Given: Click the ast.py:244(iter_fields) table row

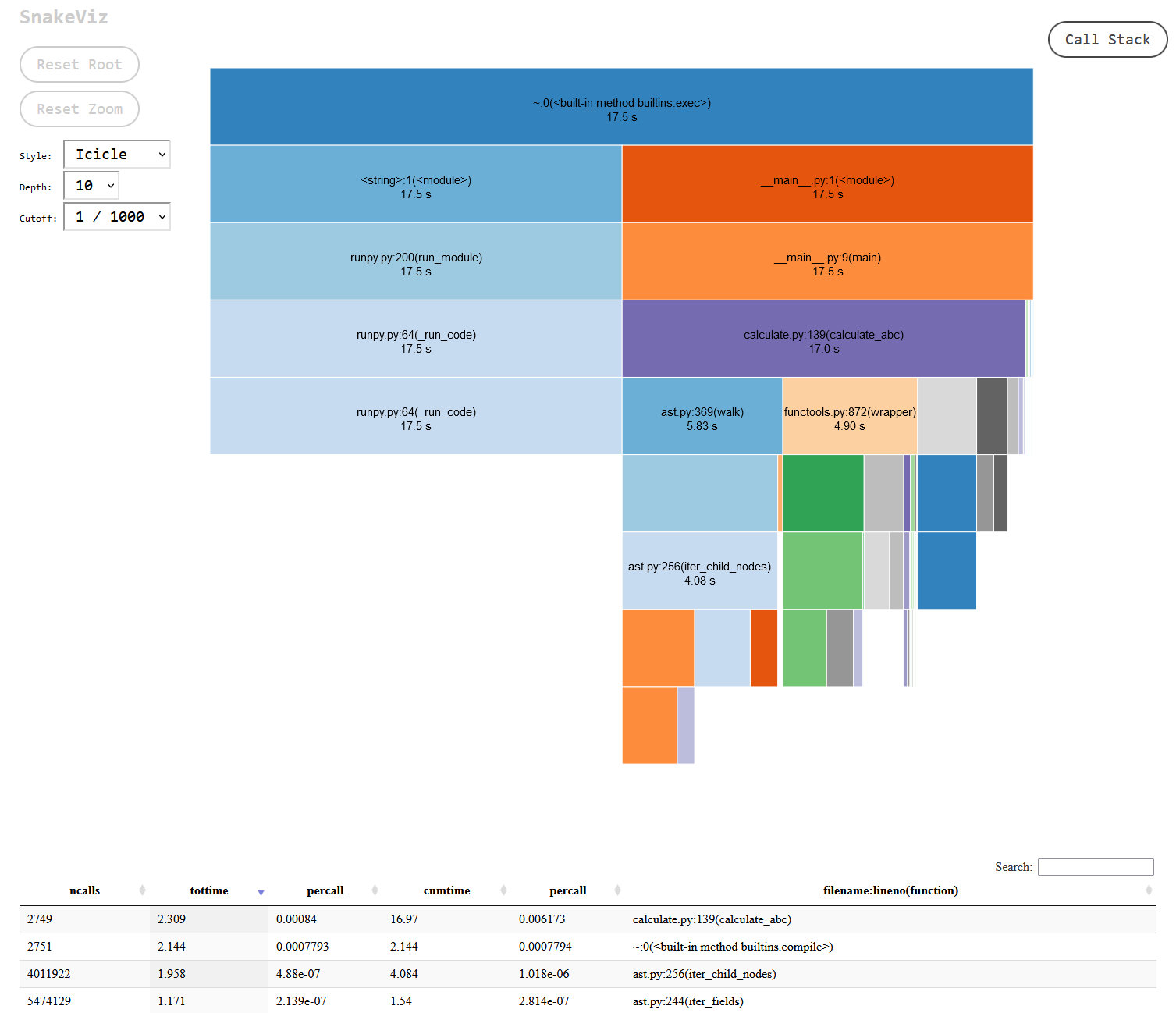Looking at the screenshot, I should [x=588, y=1001].
